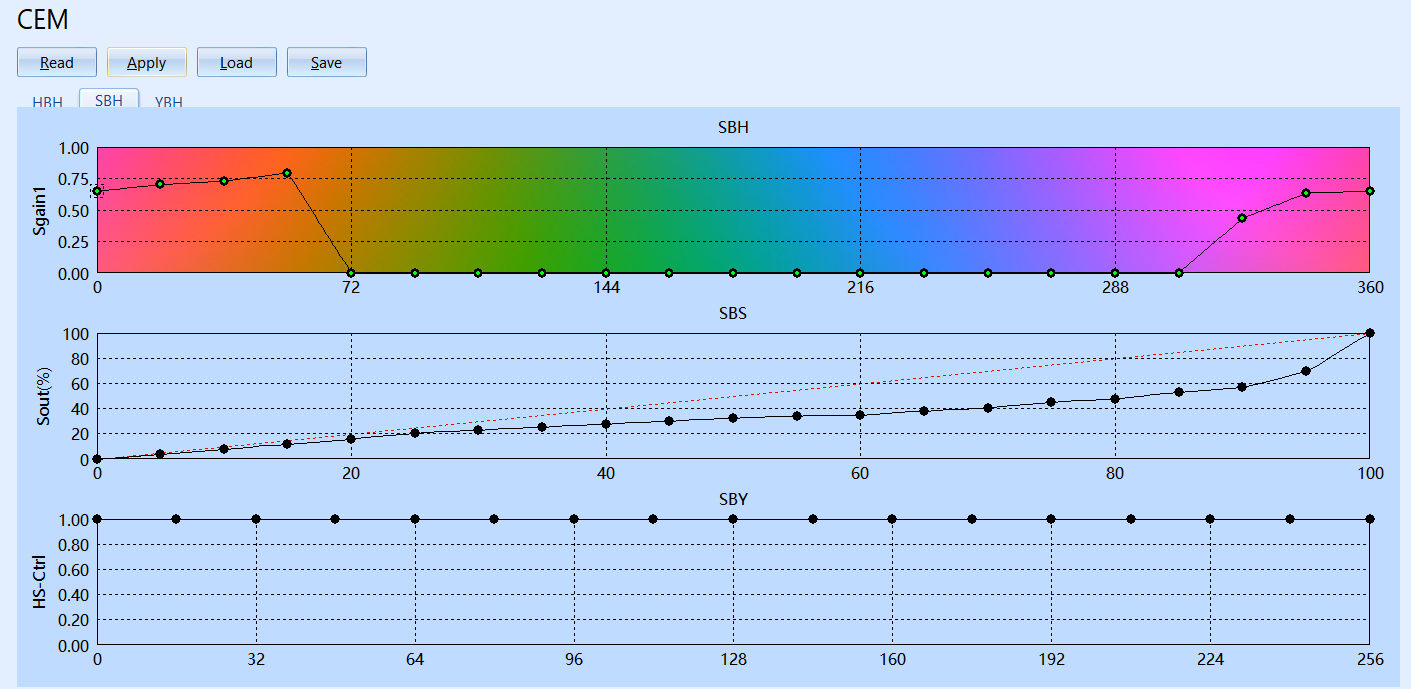This screenshot has width=1411, height=689.
Task: Select the SBH tab
Action: point(109,99)
